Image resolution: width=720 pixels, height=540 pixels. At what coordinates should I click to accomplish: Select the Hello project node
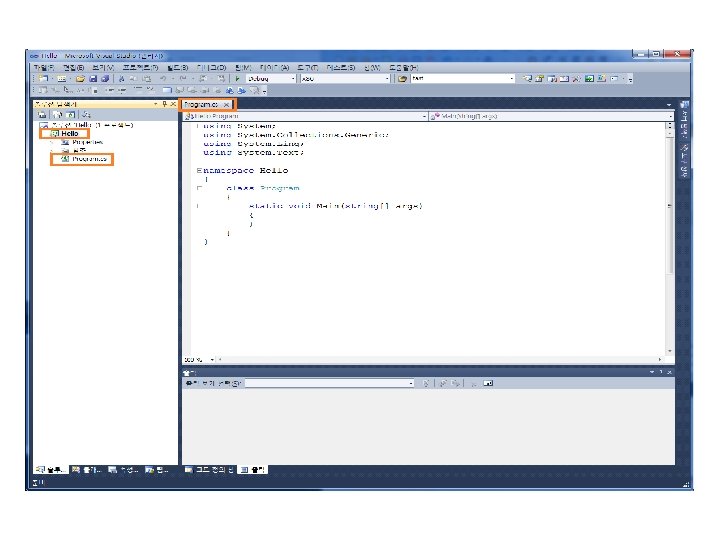pos(69,134)
